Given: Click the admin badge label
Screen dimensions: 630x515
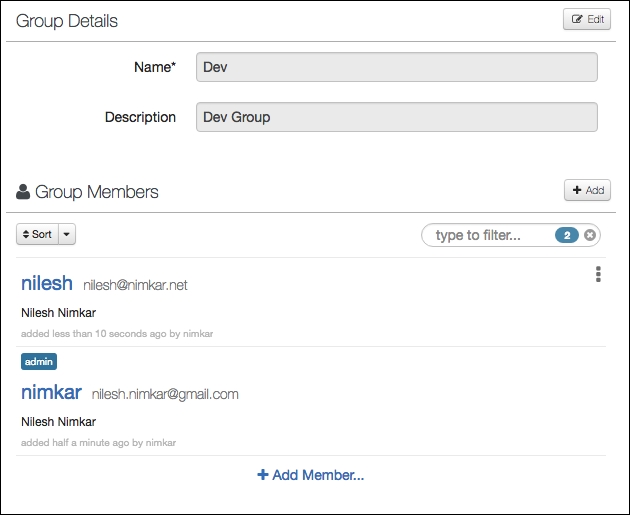Looking at the screenshot, I should (x=39, y=362).
